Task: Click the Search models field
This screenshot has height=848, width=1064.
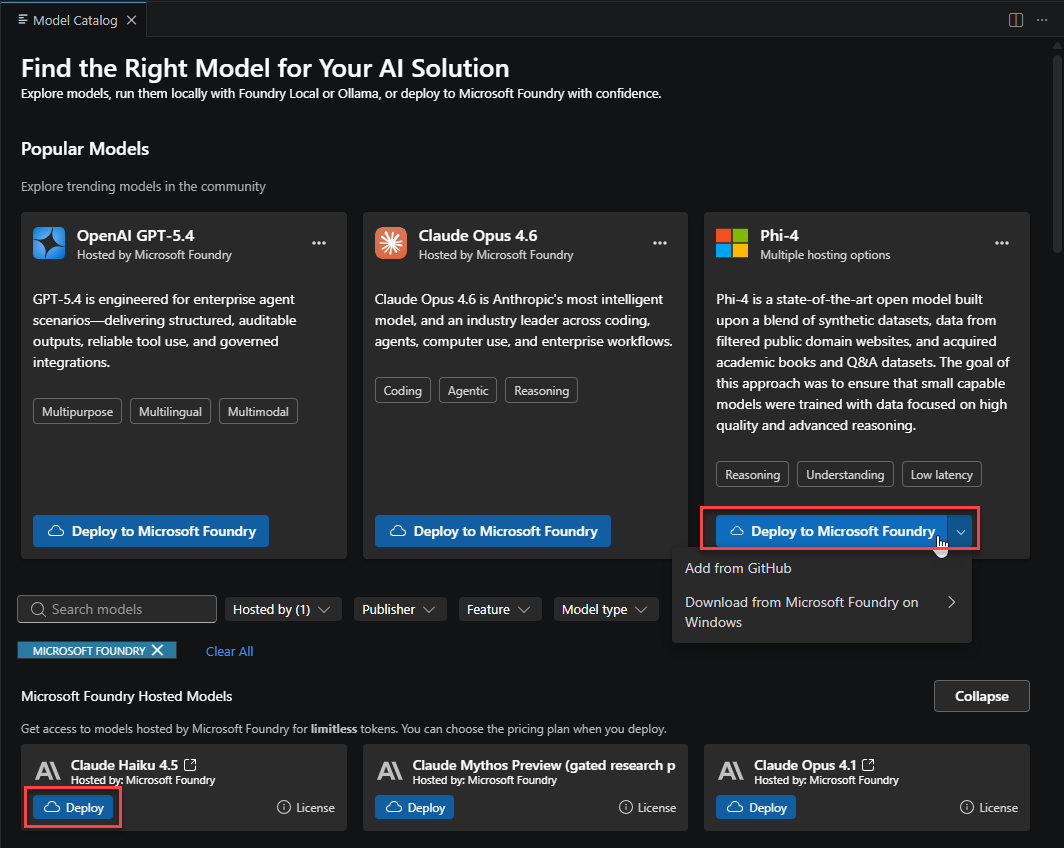Action: (117, 609)
